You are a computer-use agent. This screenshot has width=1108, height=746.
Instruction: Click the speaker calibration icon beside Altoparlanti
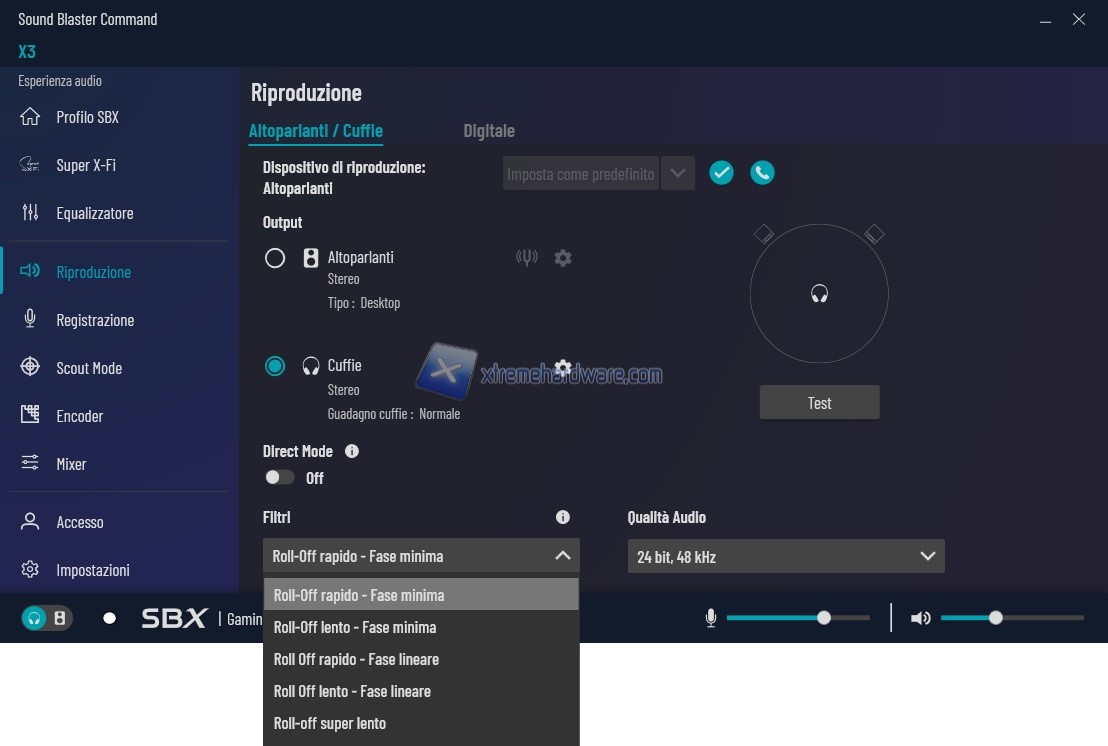point(526,258)
